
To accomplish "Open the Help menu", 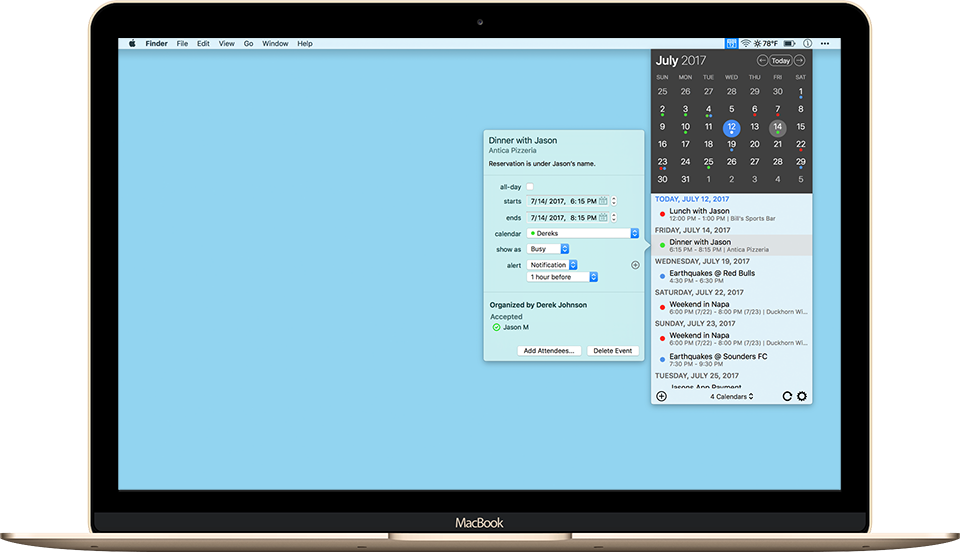I will (305, 43).
